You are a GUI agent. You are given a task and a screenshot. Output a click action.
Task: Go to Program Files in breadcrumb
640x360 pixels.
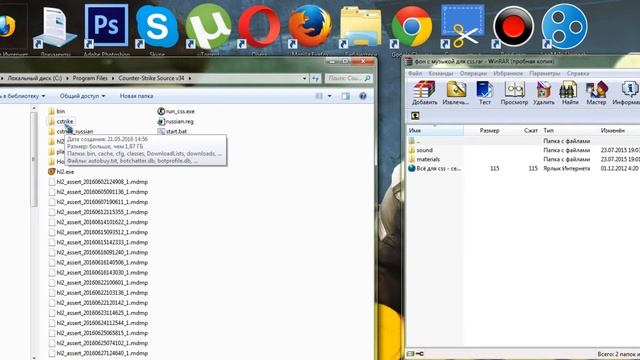(x=90, y=78)
